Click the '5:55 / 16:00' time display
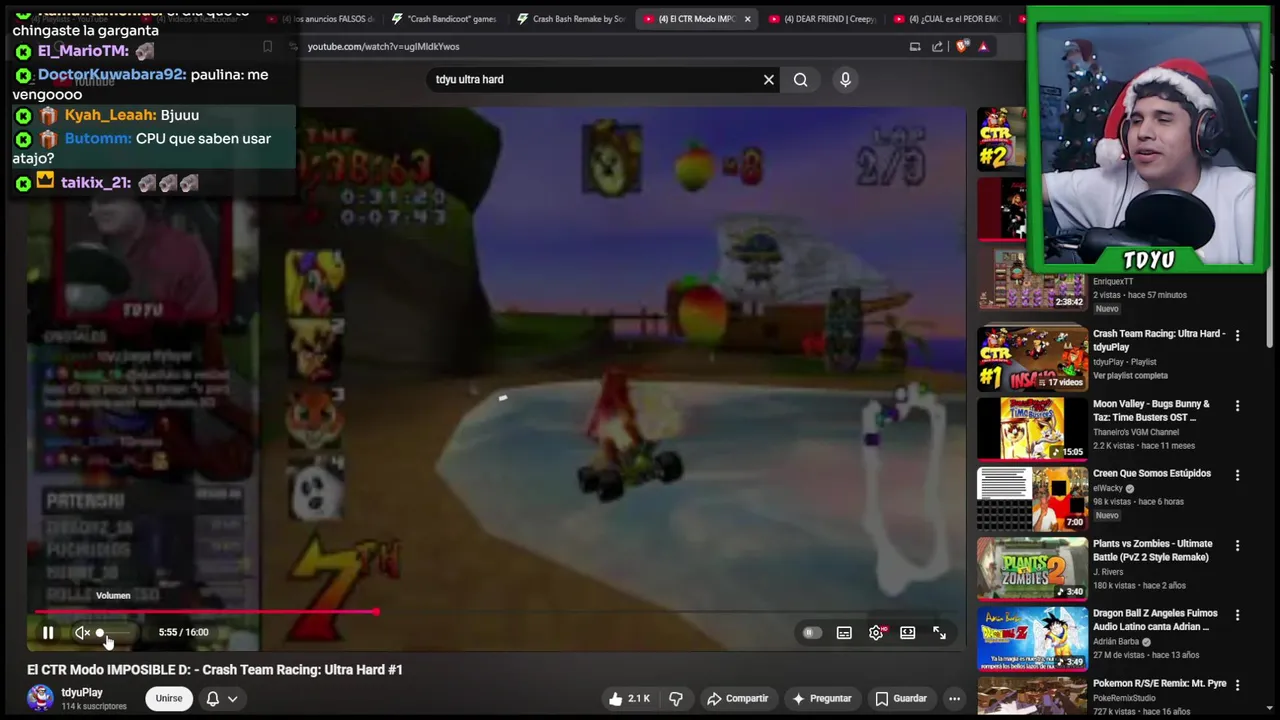Image resolution: width=1280 pixels, height=720 pixels. tap(183, 632)
